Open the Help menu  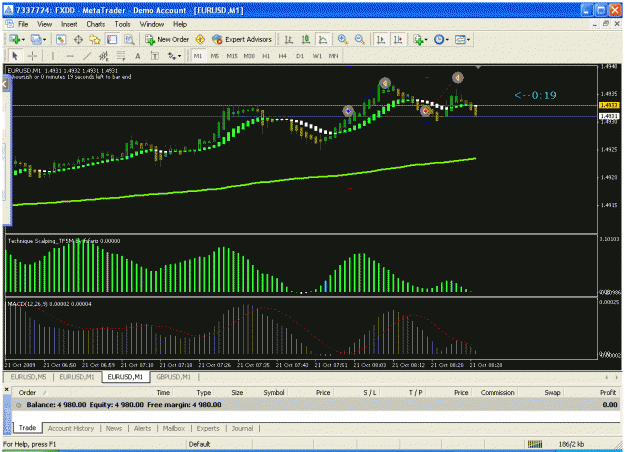(180, 24)
